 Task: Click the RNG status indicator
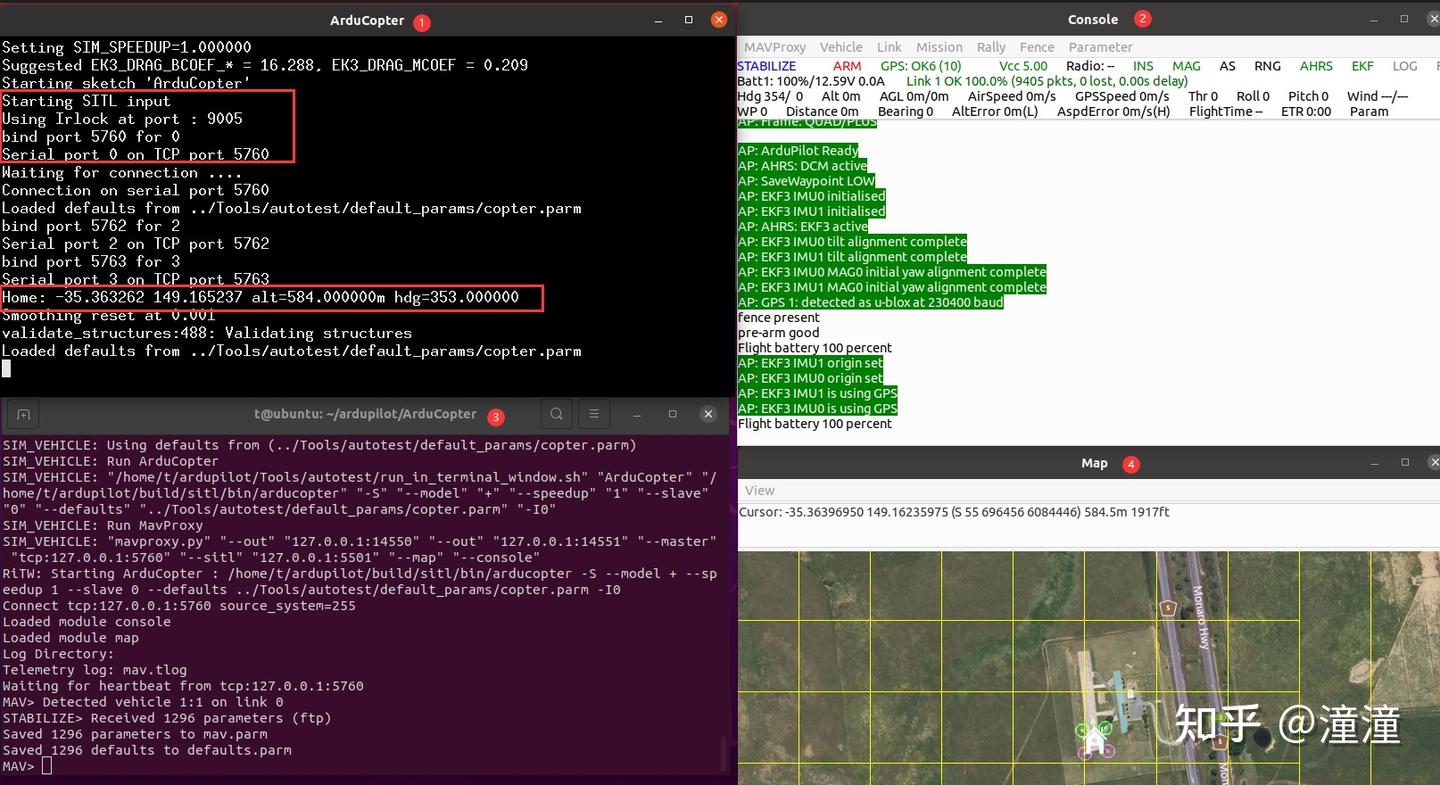1268,66
